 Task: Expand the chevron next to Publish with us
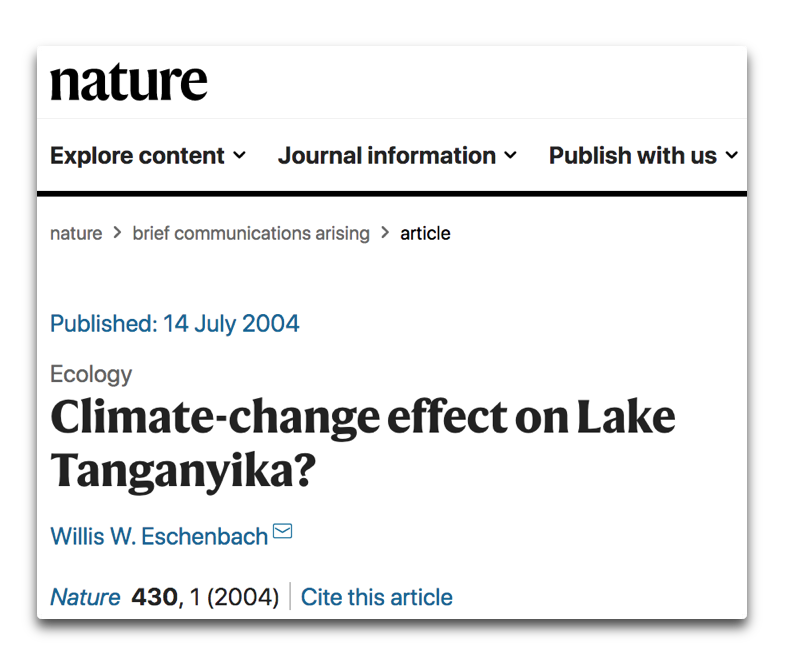(x=731, y=156)
